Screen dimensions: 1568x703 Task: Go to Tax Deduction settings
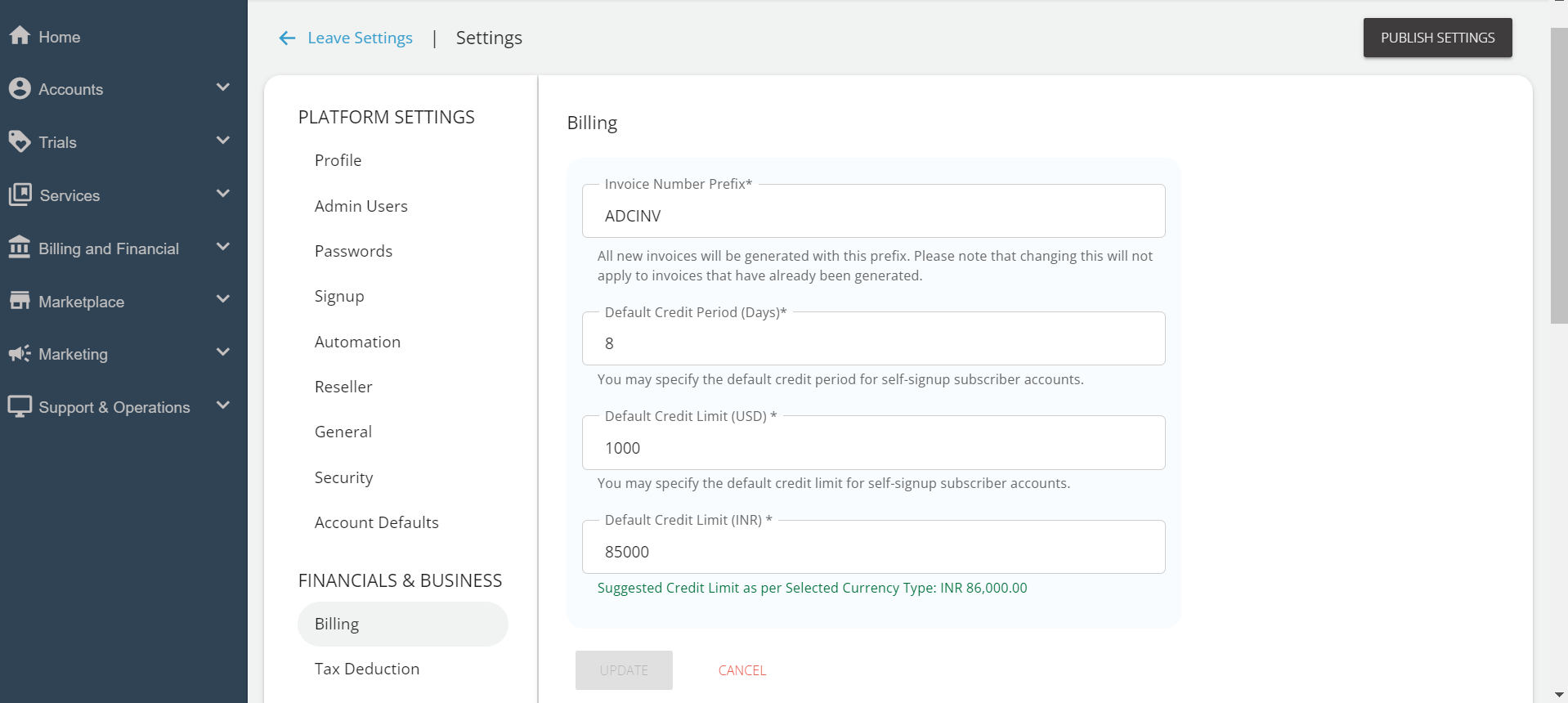[367, 669]
